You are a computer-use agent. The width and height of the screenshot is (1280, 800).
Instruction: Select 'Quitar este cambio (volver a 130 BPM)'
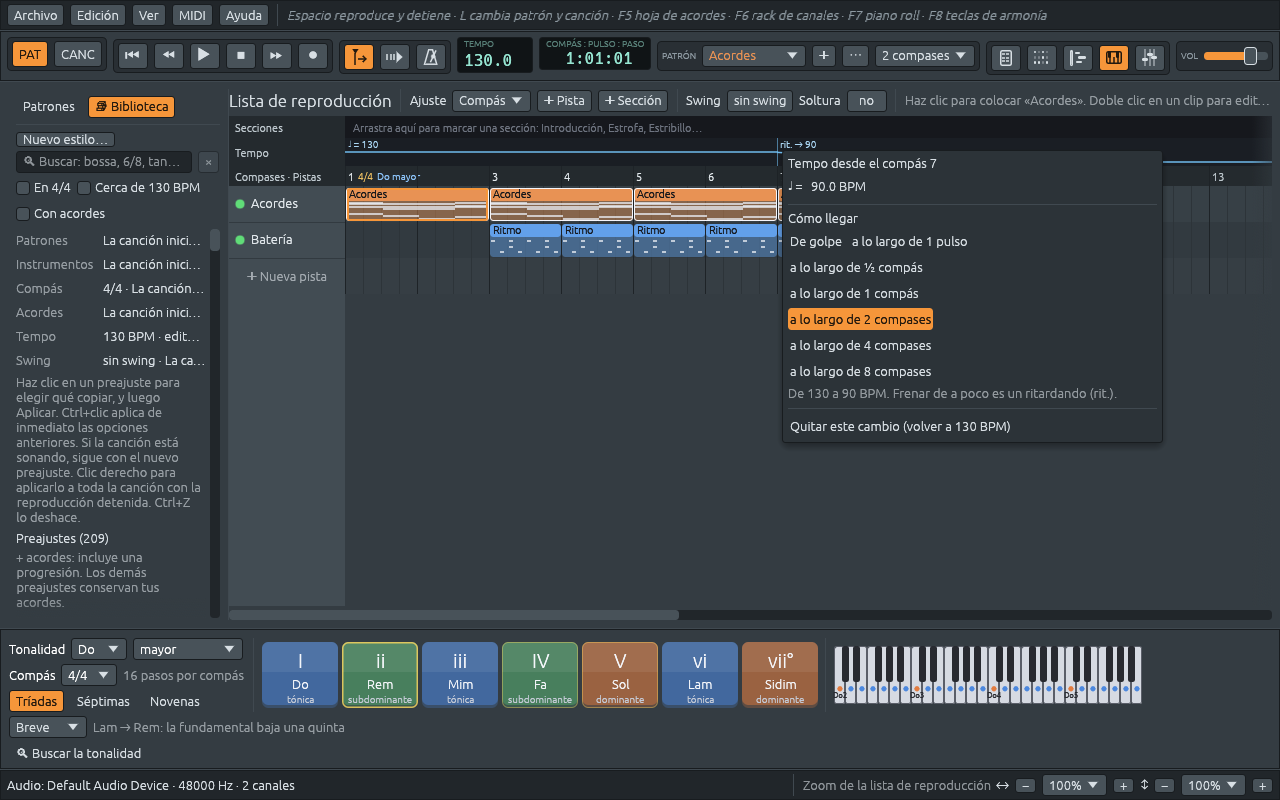pyautogui.click(x=900, y=427)
